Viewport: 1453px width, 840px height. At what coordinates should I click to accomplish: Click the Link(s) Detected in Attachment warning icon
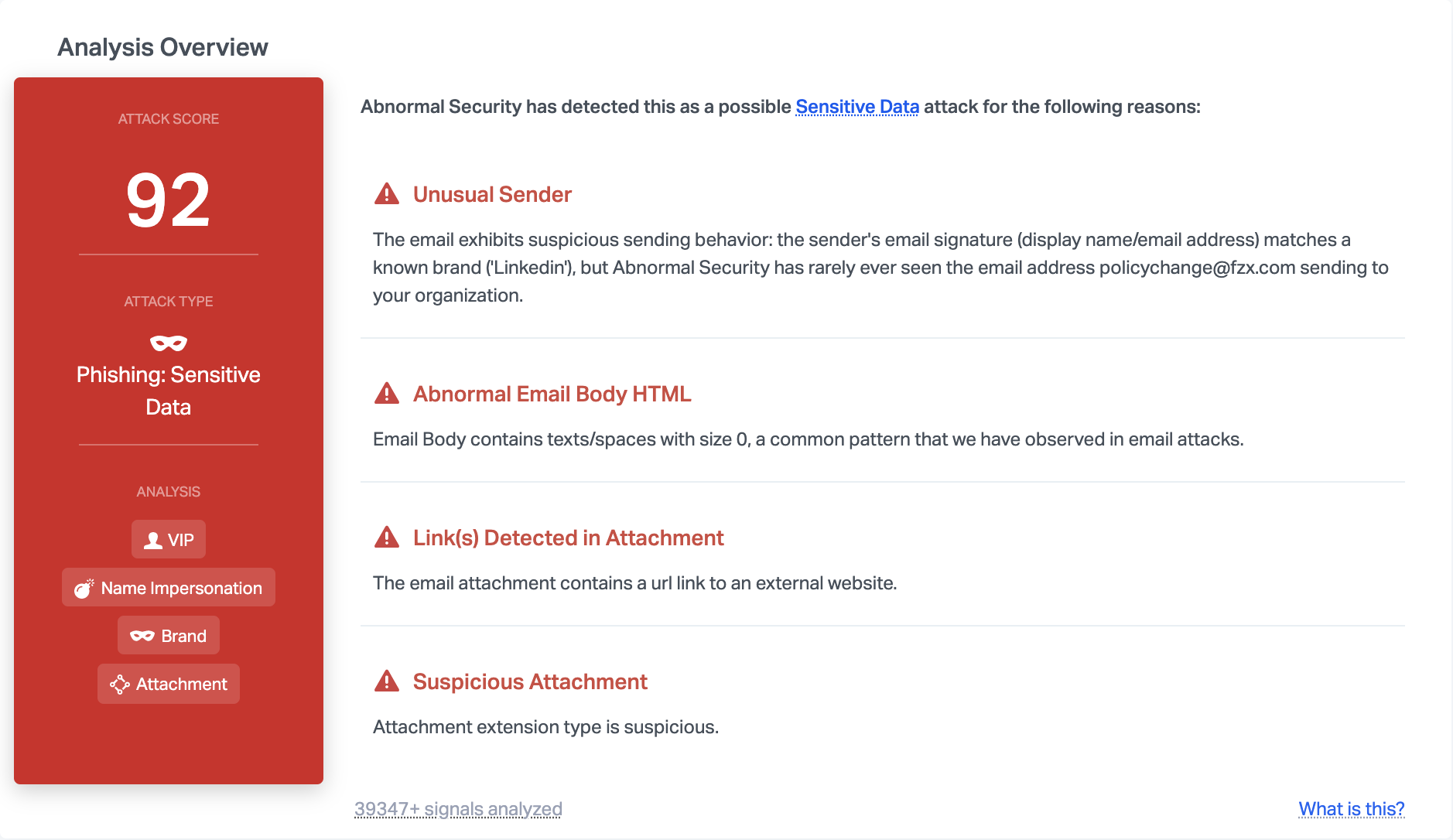[x=386, y=538]
